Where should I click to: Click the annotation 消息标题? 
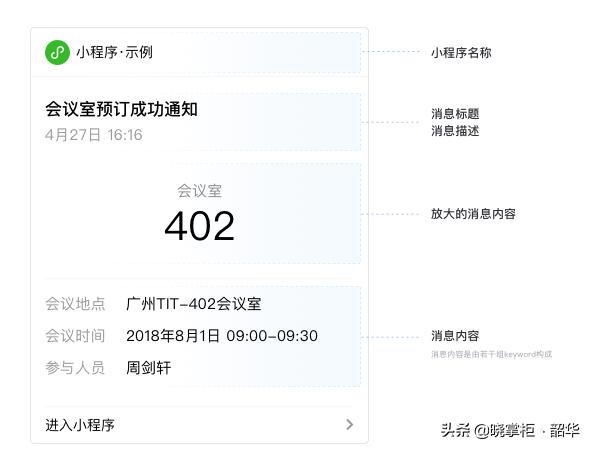455,114
